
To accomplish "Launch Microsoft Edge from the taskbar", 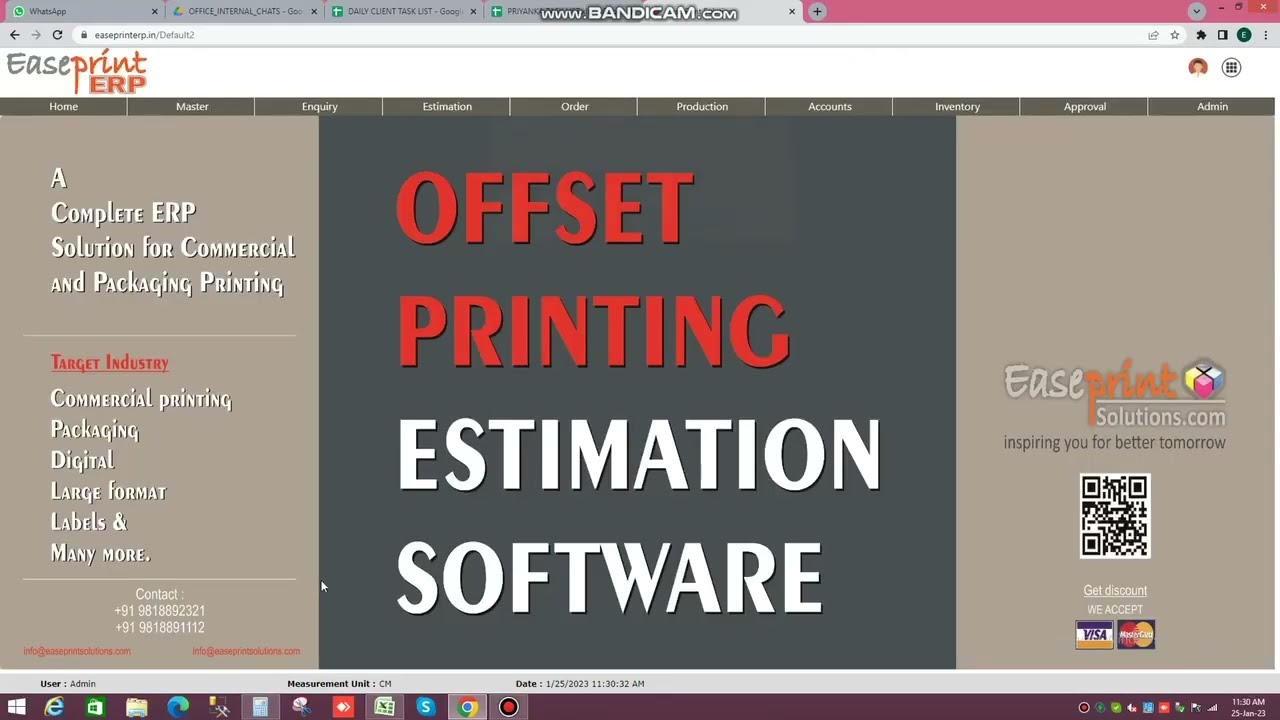I will click(x=178, y=707).
